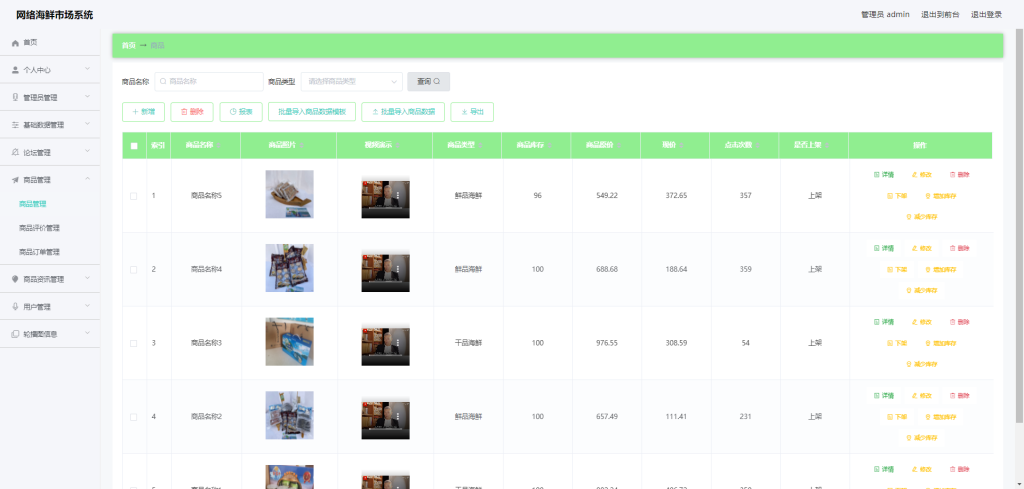Tick the select-all checkbox in the table header

134,146
